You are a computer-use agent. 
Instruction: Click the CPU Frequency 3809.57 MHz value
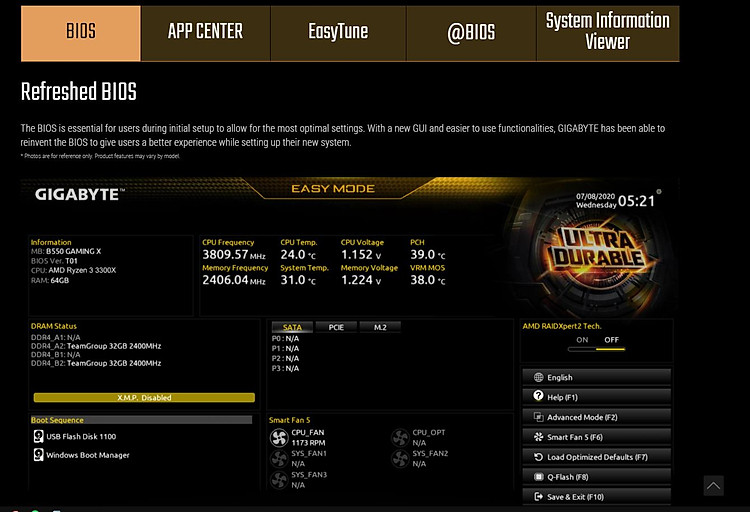coord(234,255)
